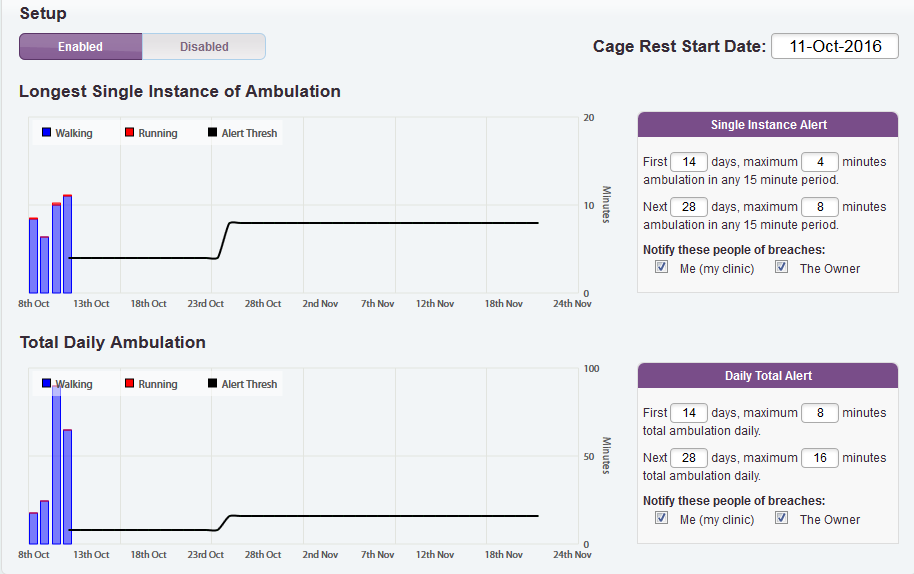Click the Single Instance Alert panel header
The width and height of the screenshot is (914, 574).
coord(768,125)
